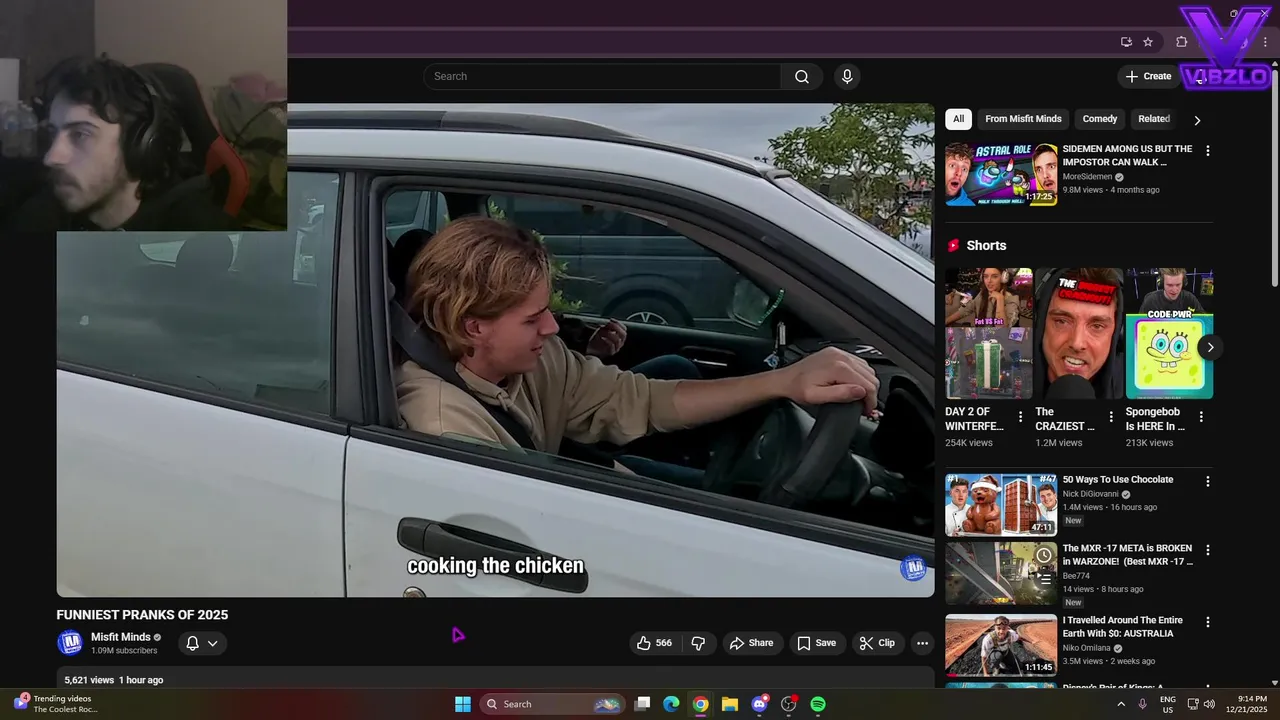
Task: Click the YouTube search magnifier button
Action: (802, 77)
